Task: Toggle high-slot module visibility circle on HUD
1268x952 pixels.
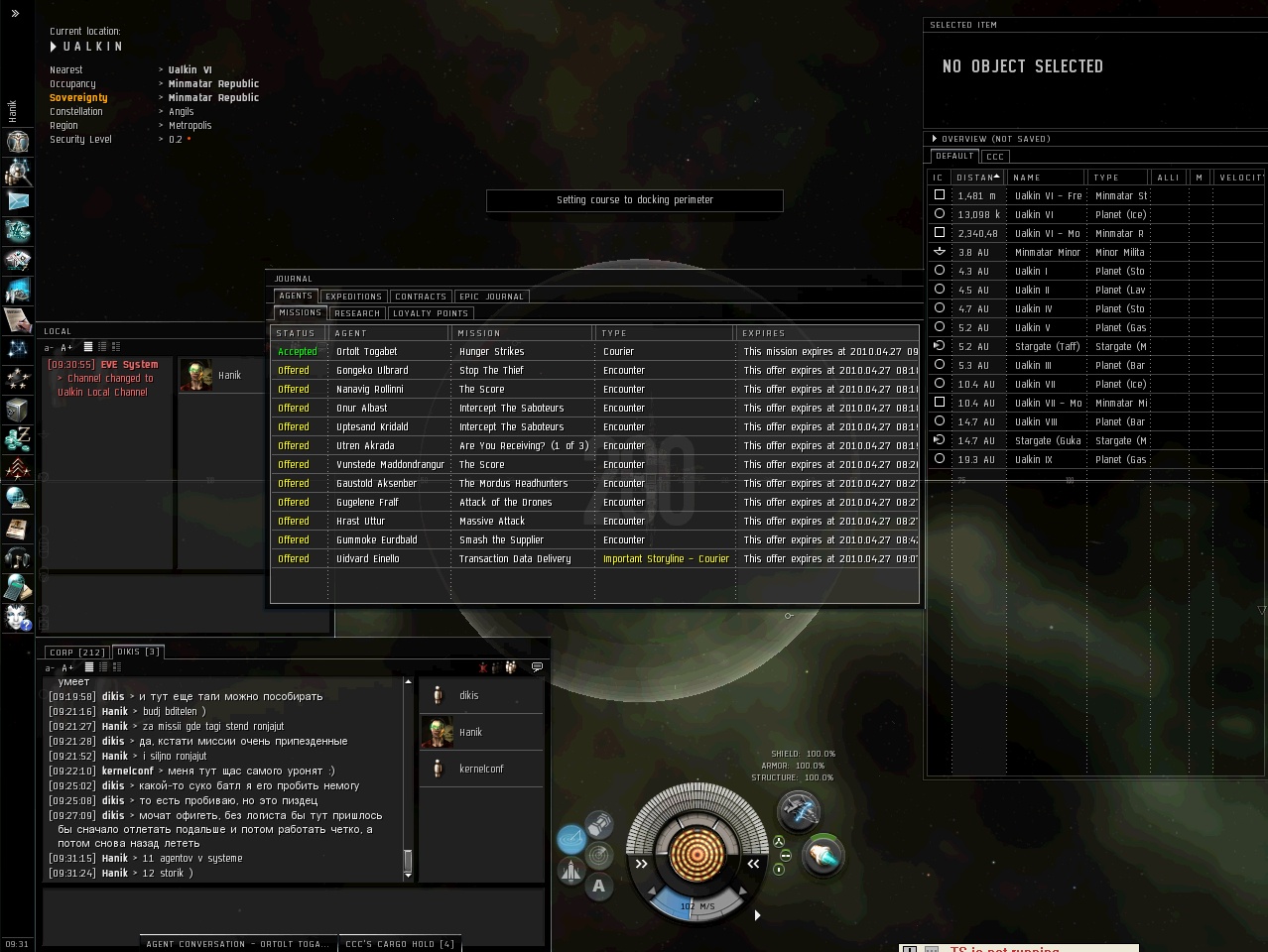Action: tap(779, 842)
